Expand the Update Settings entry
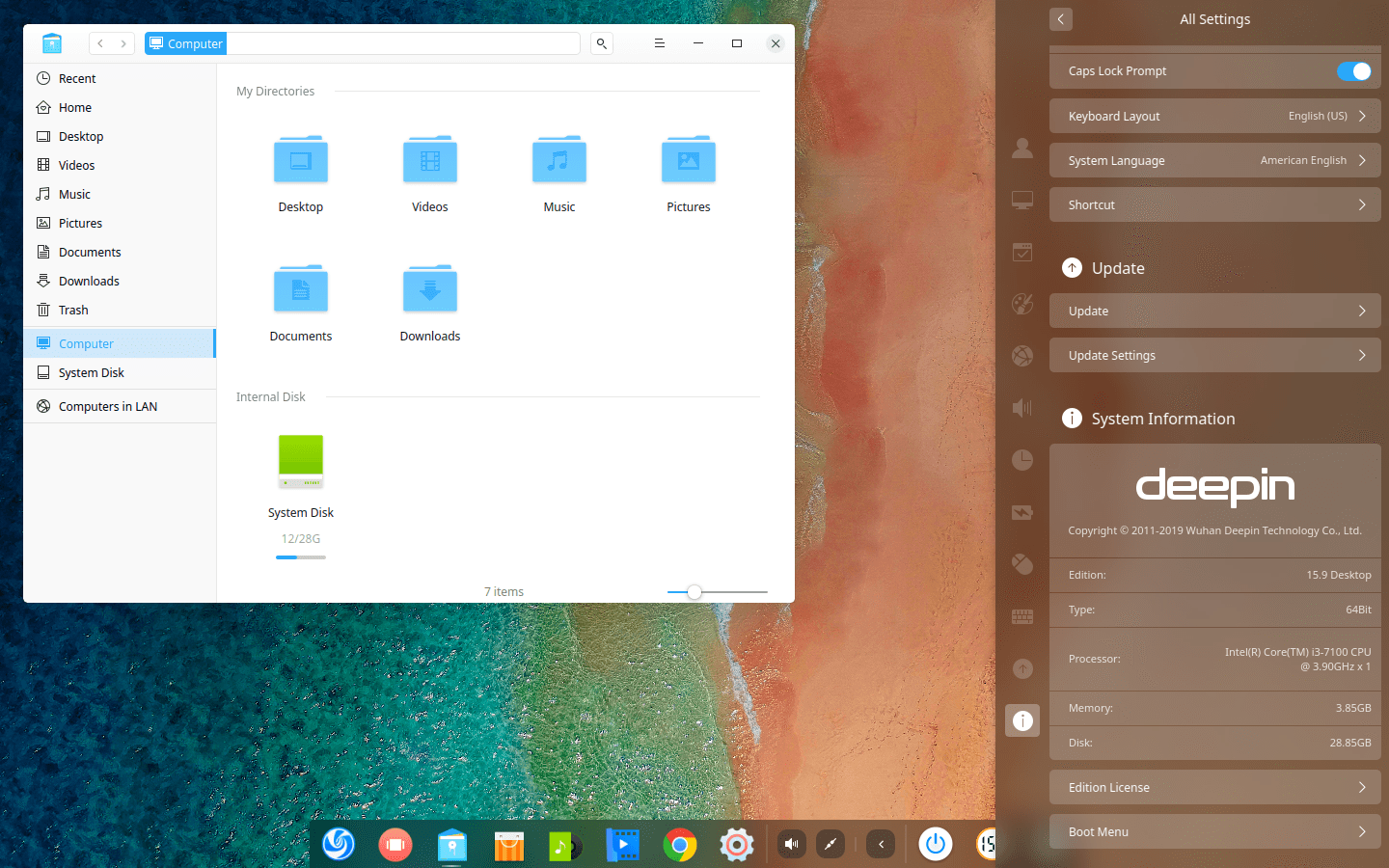1389x868 pixels. 1214,355
